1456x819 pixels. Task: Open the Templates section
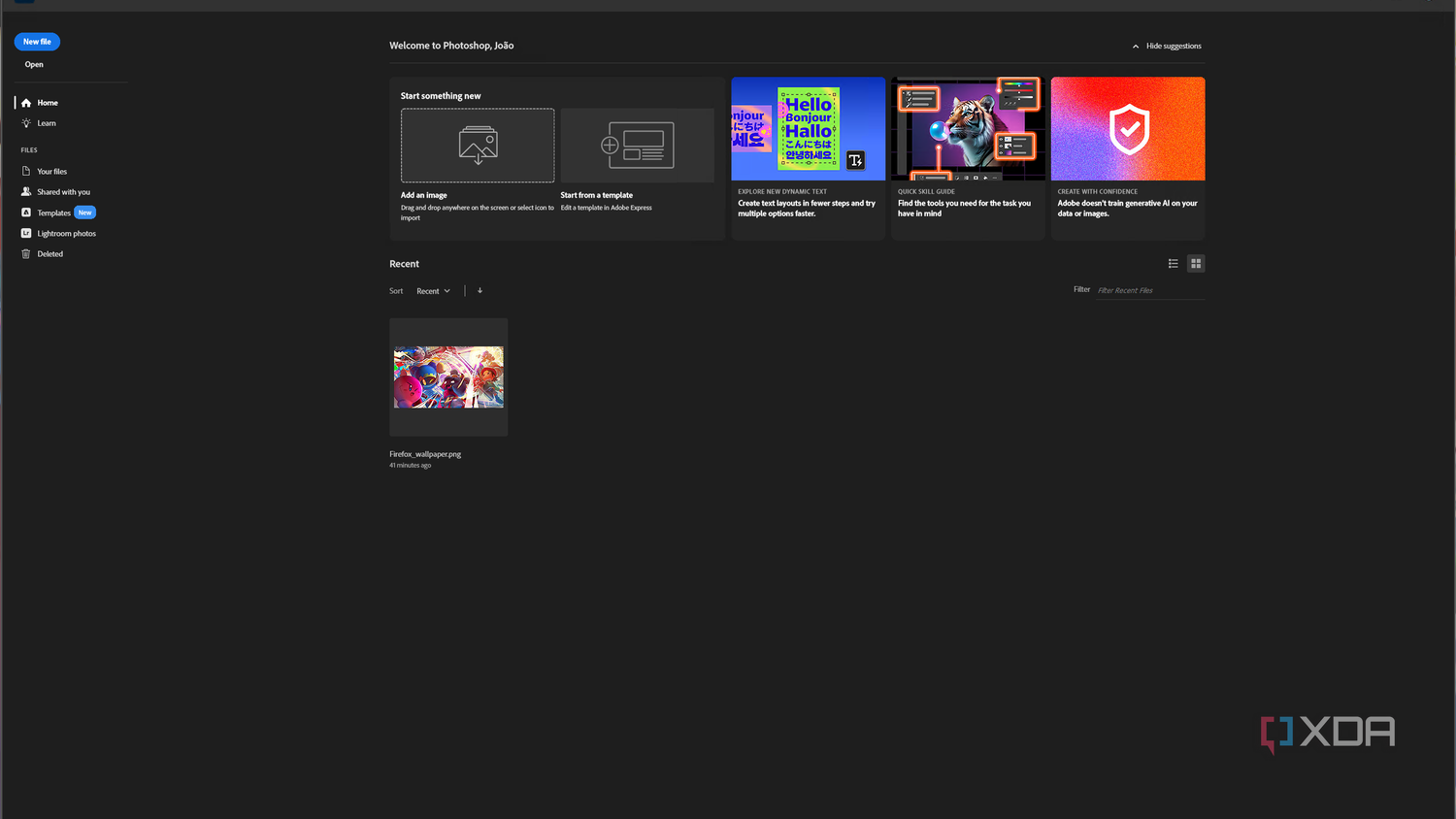54,212
